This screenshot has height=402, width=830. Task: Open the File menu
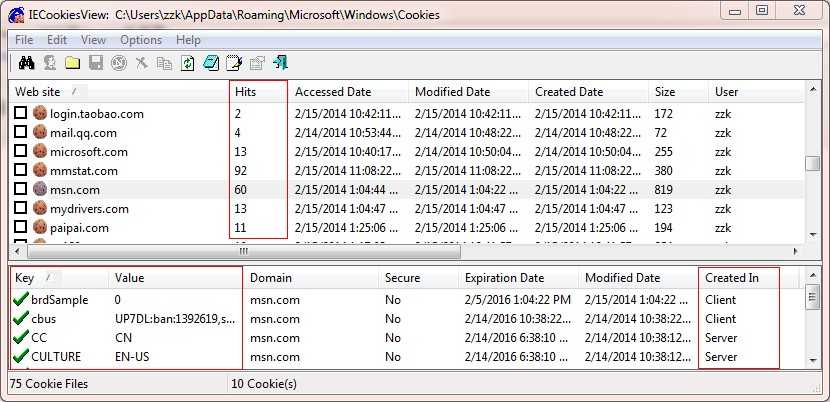(24, 40)
